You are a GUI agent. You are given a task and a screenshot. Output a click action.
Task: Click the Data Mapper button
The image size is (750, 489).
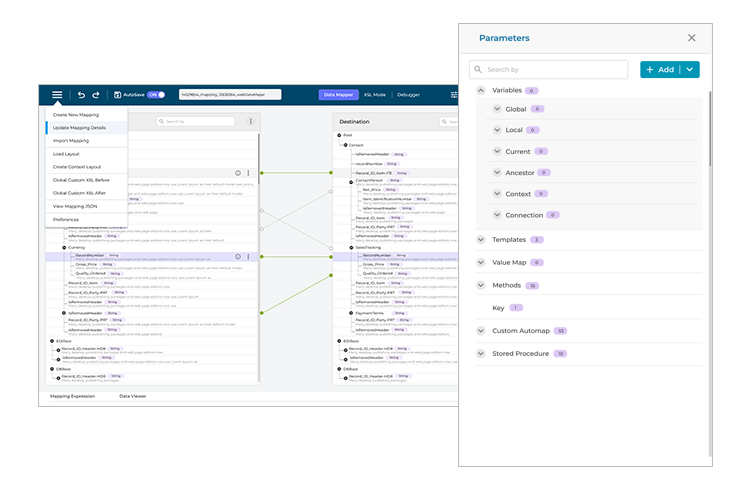click(x=337, y=95)
